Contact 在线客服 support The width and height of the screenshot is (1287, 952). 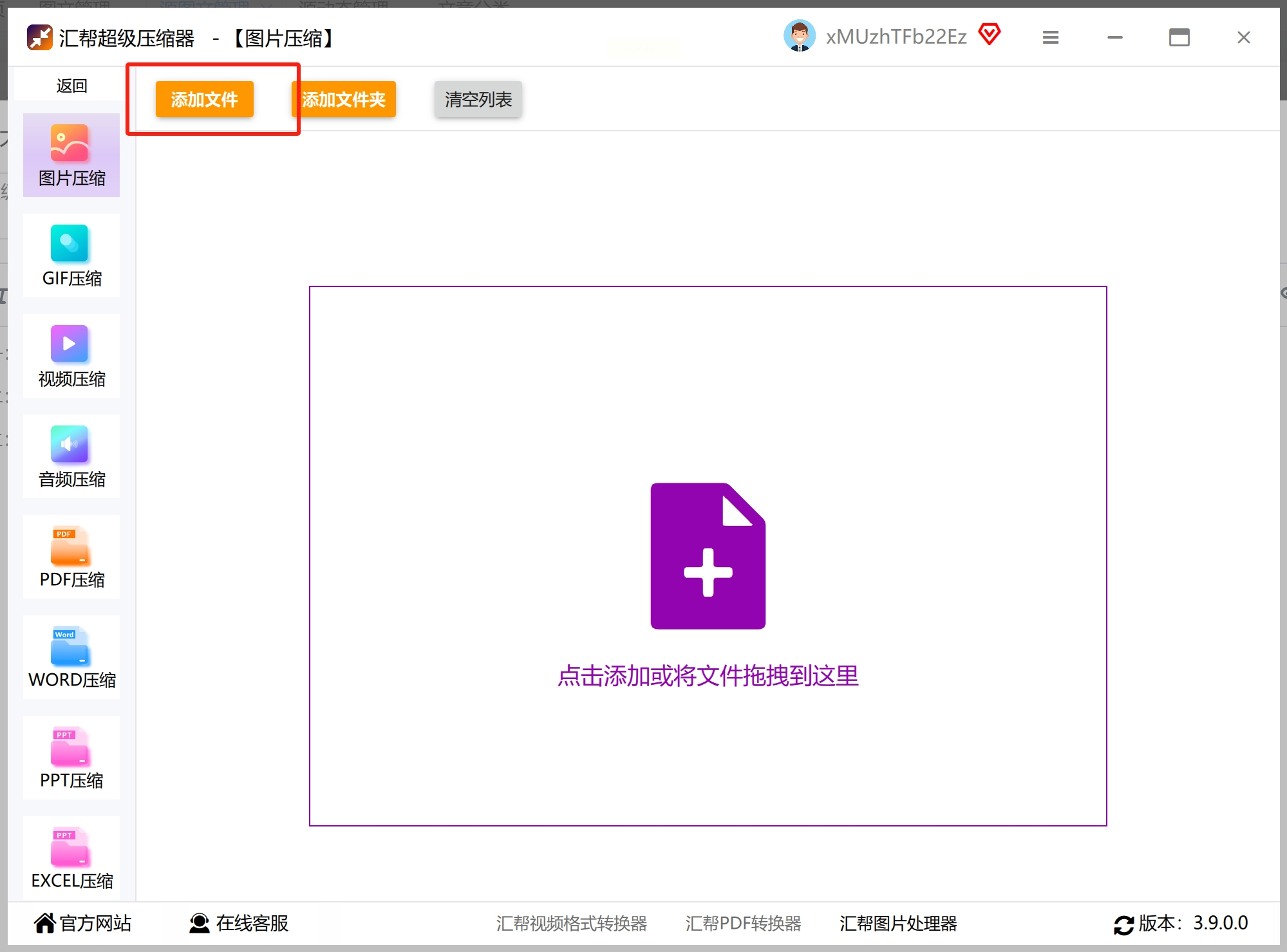(x=239, y=923)
